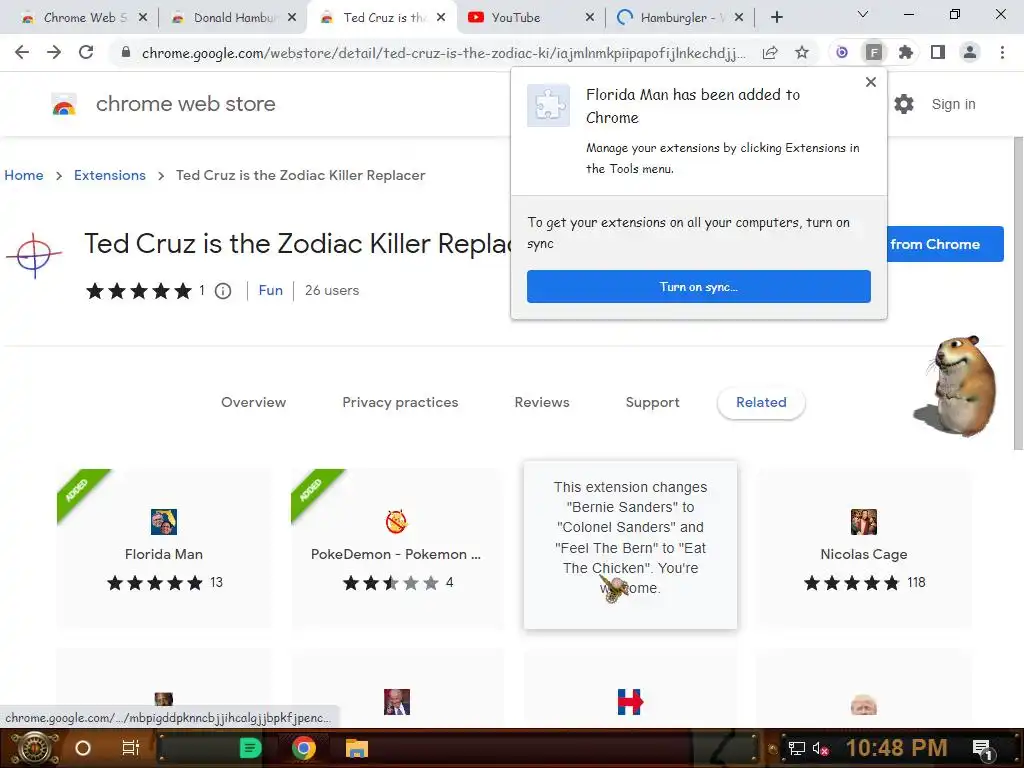This screenshot has height=768, width=1024.
Task: Open the Privacy practices section
Action: pyautogui.click(x=400, y=402)
